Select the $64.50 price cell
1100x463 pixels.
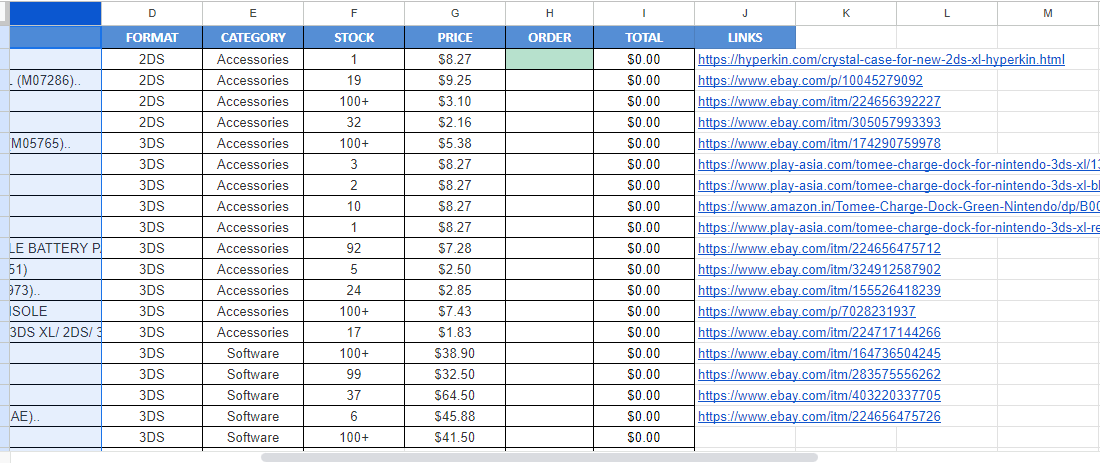tap(455, 396)
